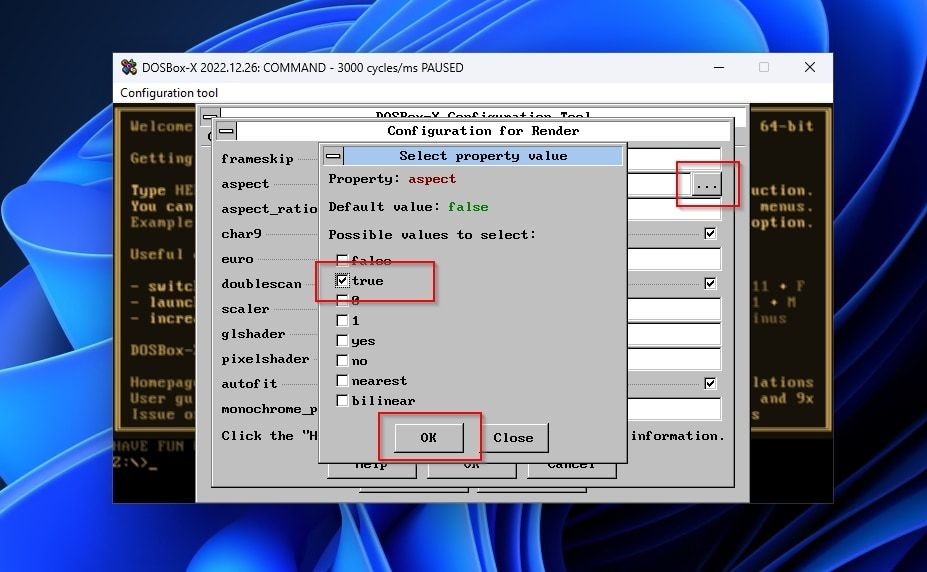Click OK in Select property value dialog
The width and height of the screenshot is (927, 572).
click(x=429, y=438)
